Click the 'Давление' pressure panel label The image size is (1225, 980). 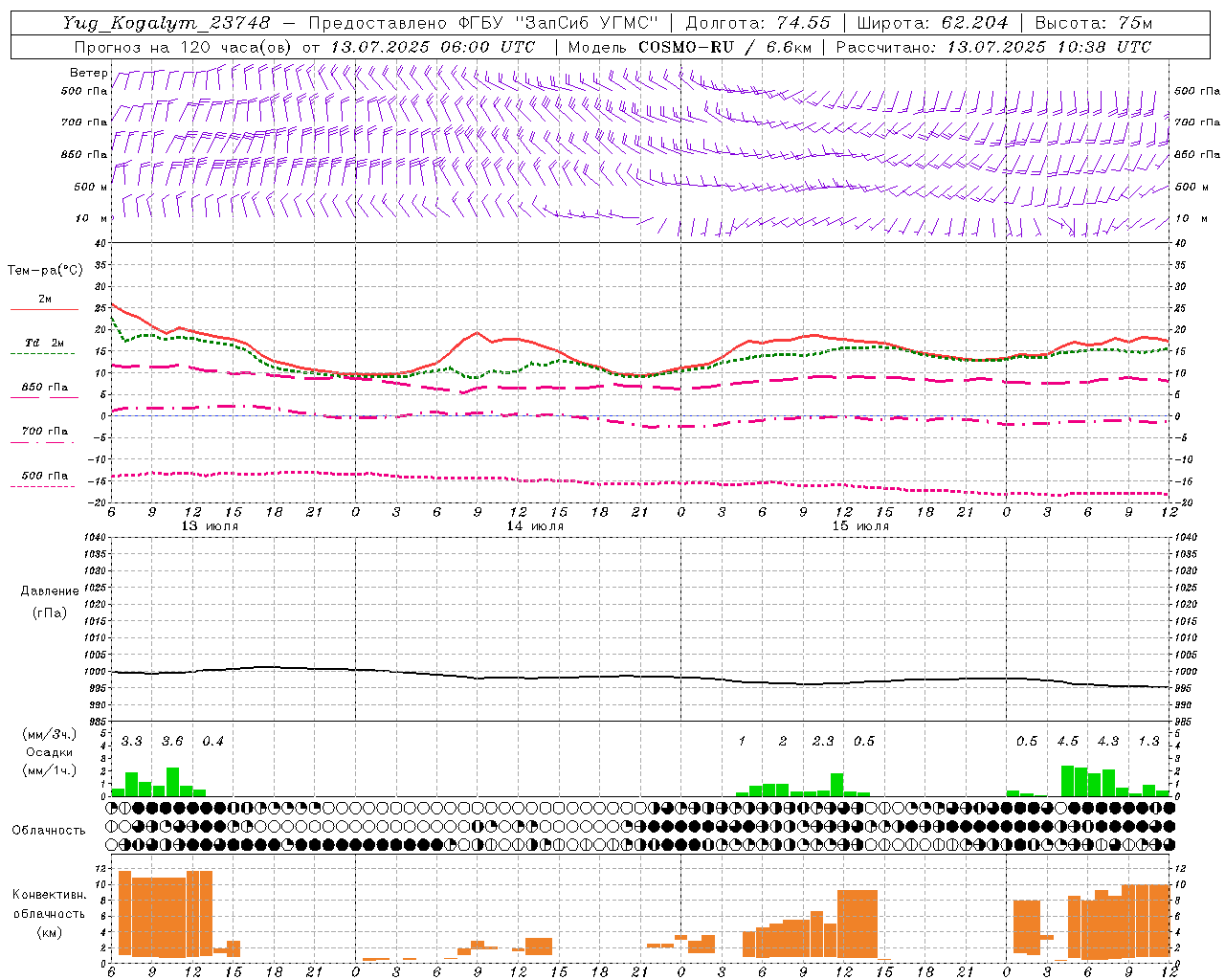[50, 590]
